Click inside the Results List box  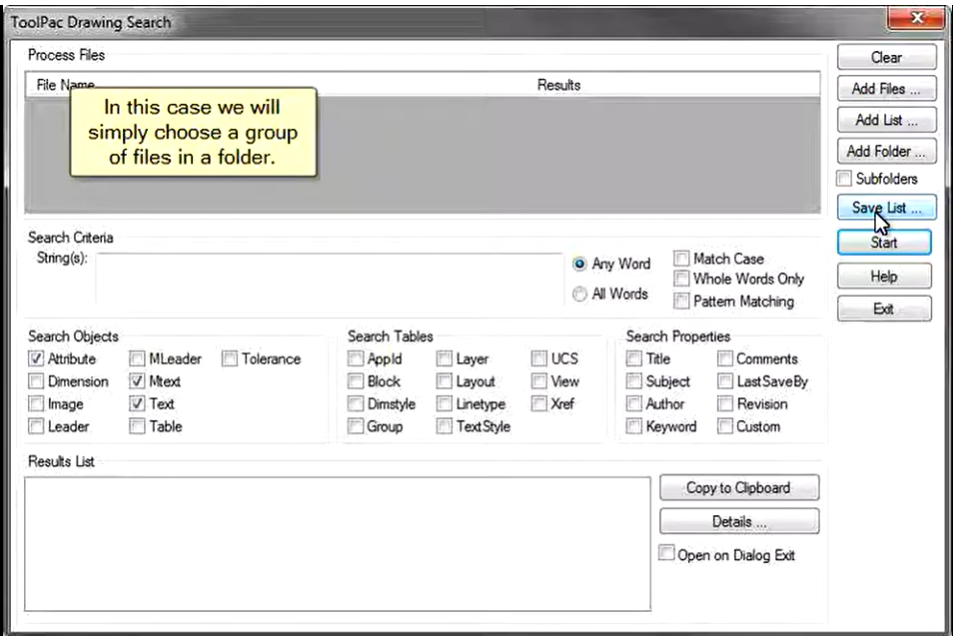tap(337, 544)
